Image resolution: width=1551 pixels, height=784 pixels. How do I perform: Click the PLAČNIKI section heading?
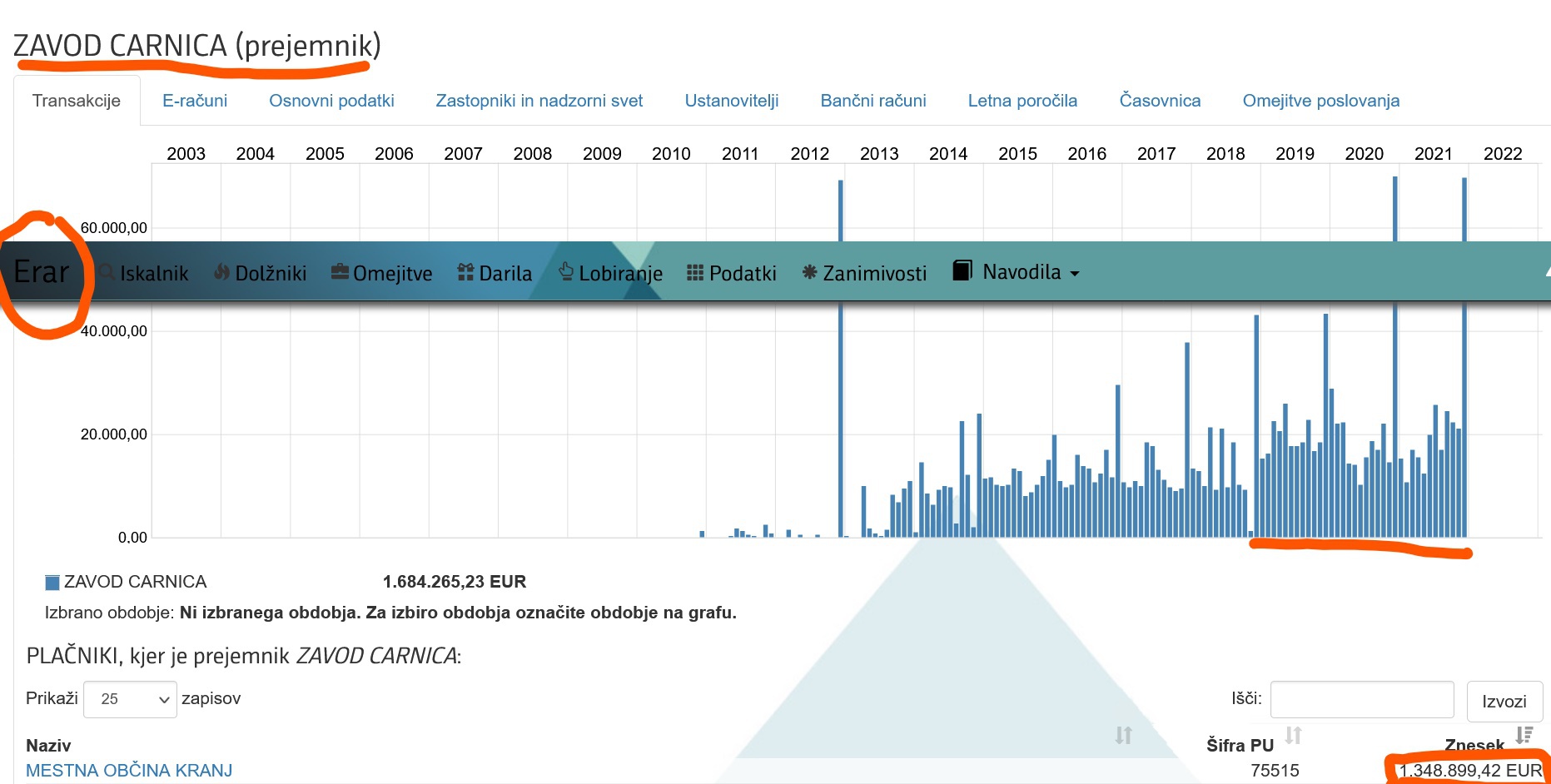coord(244,656)
